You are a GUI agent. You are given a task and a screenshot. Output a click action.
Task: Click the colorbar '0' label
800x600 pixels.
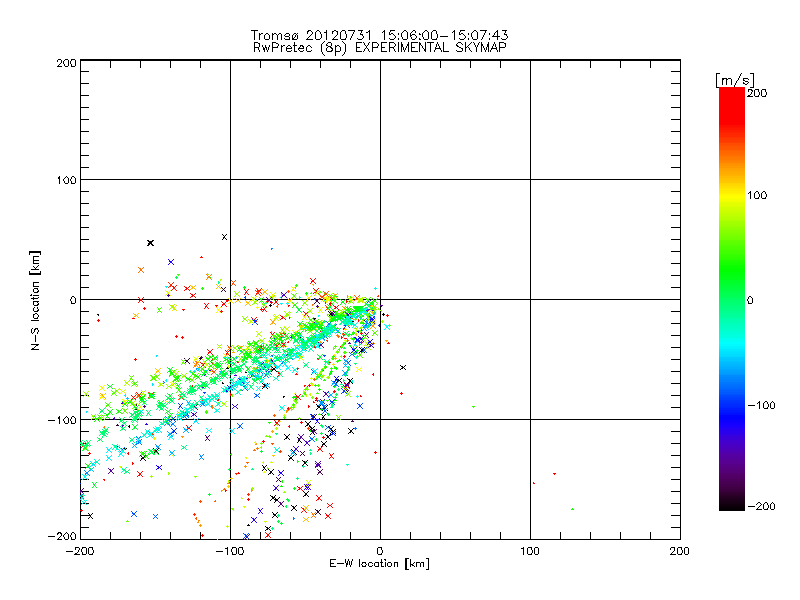pos(749,301)
